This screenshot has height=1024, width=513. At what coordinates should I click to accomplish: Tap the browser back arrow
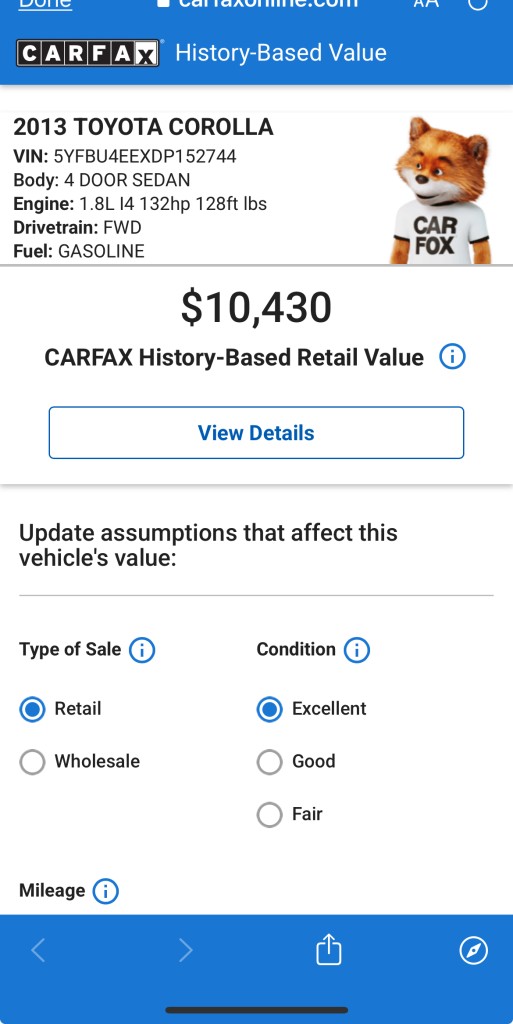38,950
